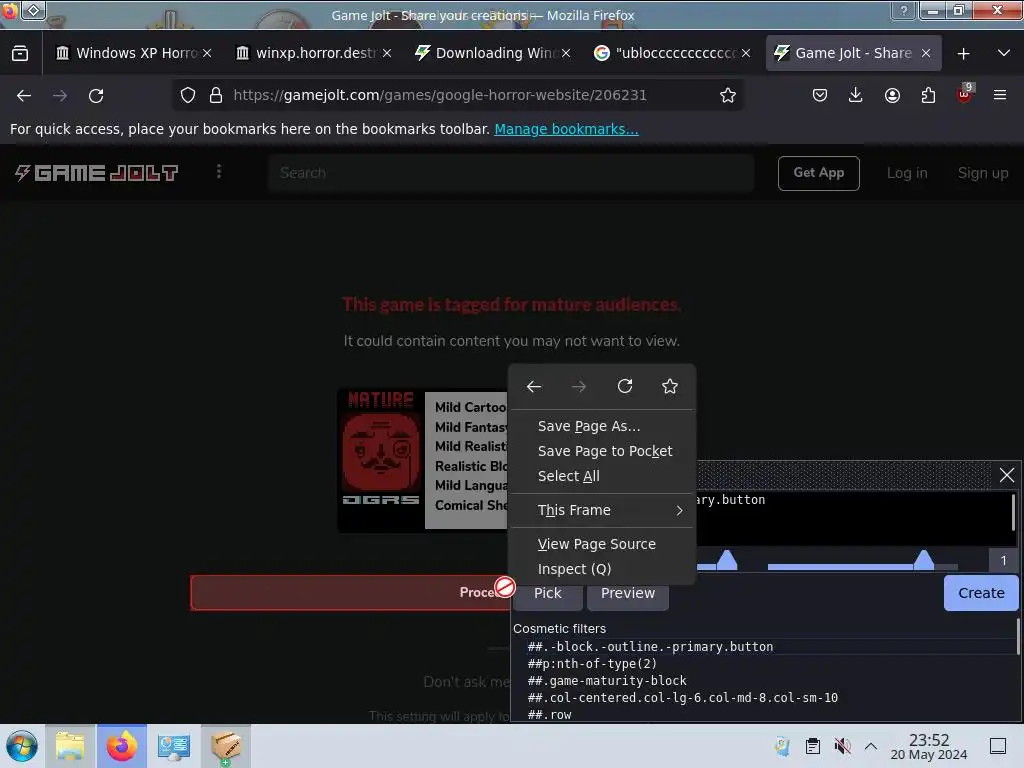Viewport: 1024px width, 768px height.
Task: Click the URL address bar
Action: [457, 95]
